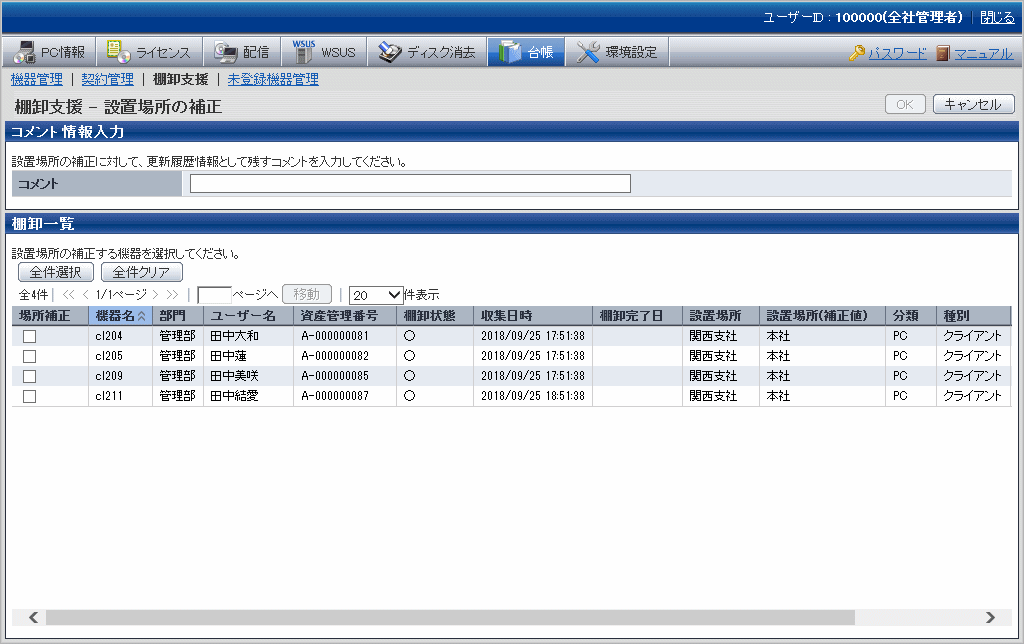Open the 配信 distribution icon

point(225,52)
